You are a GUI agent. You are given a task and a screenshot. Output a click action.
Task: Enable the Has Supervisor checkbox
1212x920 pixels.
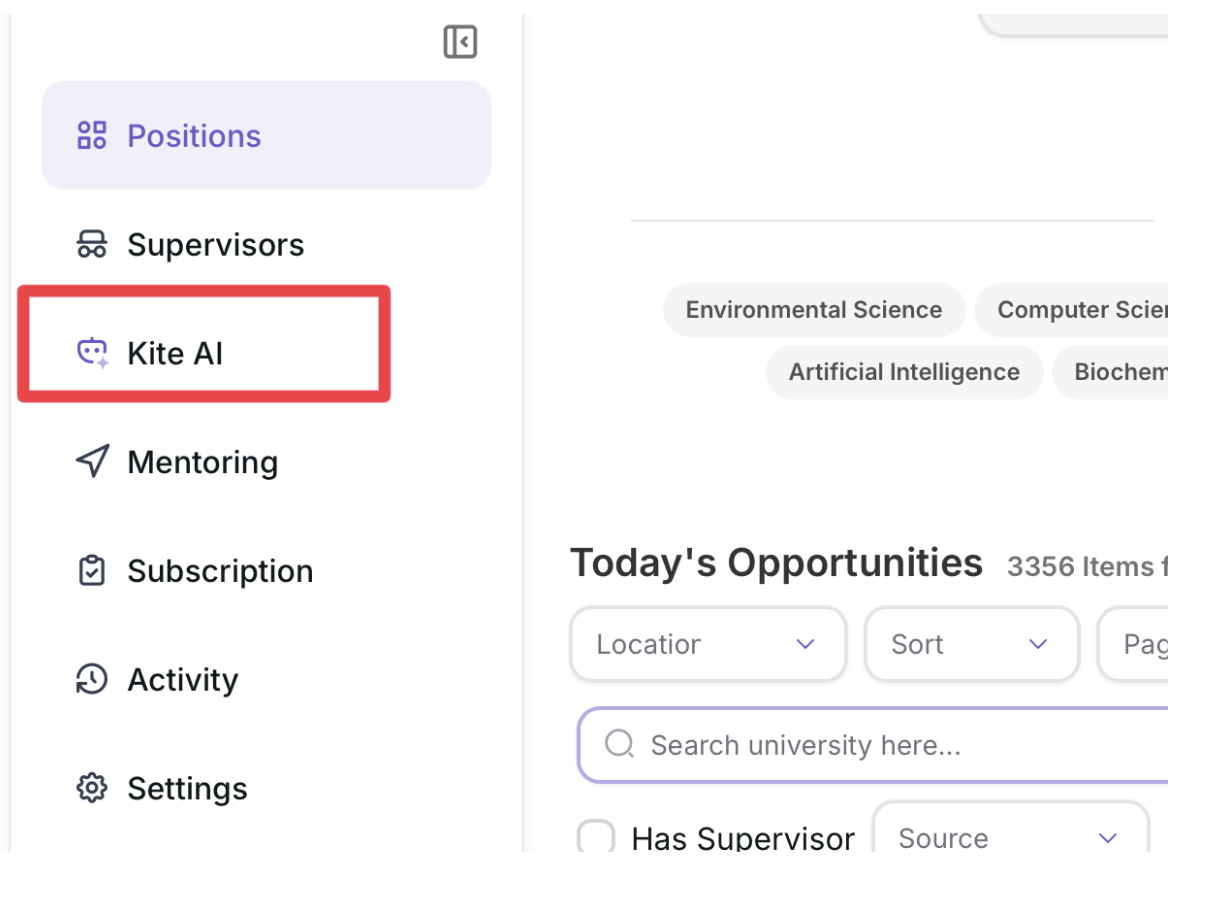tap(597, 838)
